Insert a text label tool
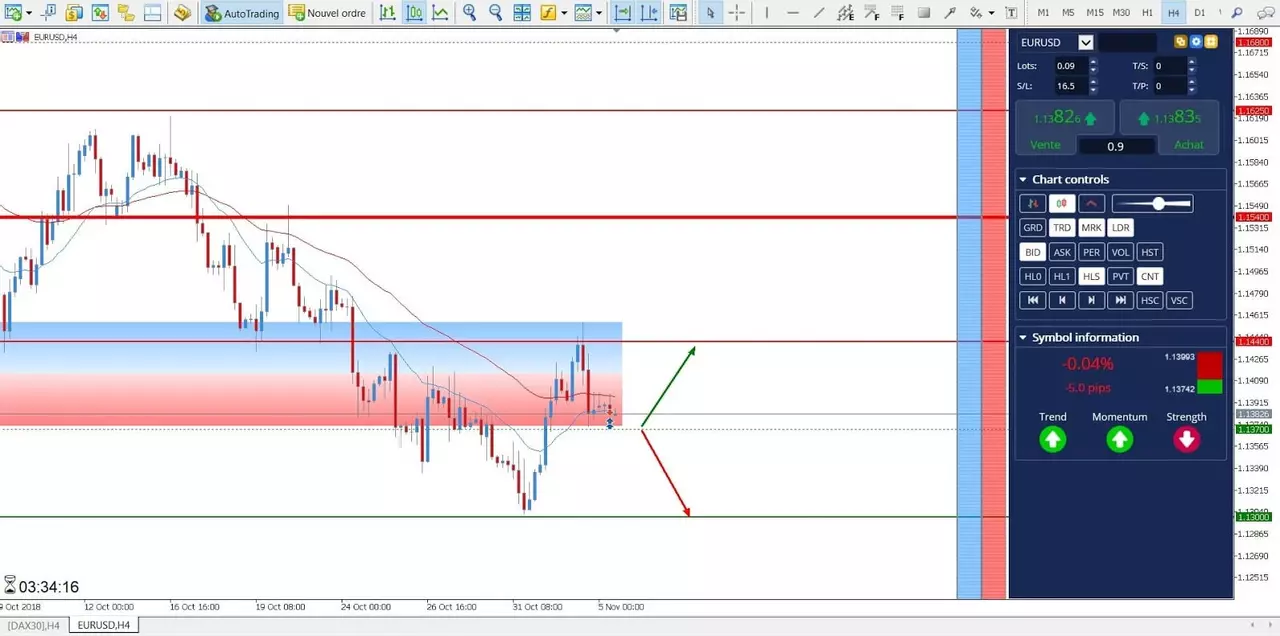1280x636 pixels. coord(1011,13)
